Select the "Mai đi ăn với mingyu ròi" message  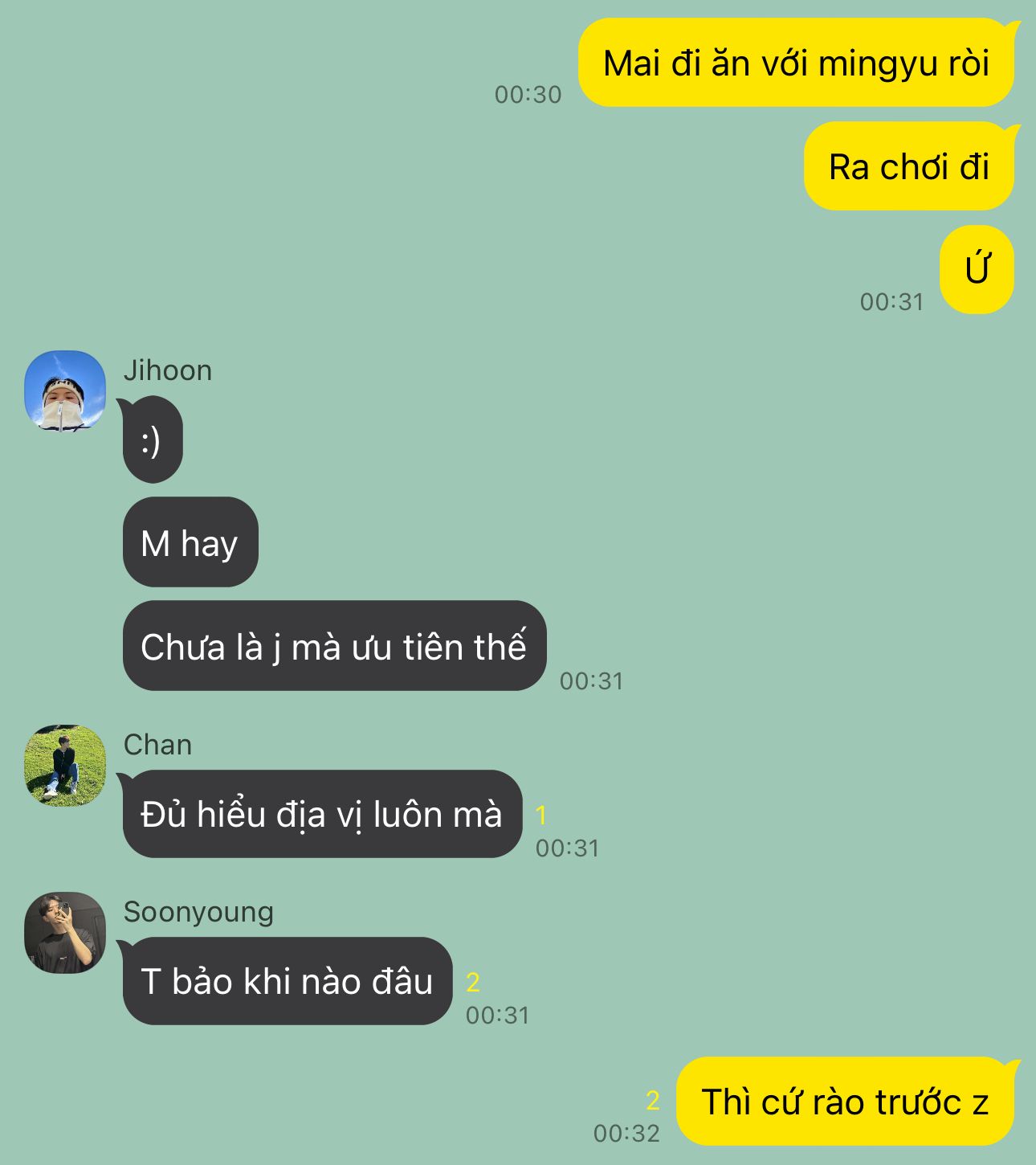pos(797,63)
